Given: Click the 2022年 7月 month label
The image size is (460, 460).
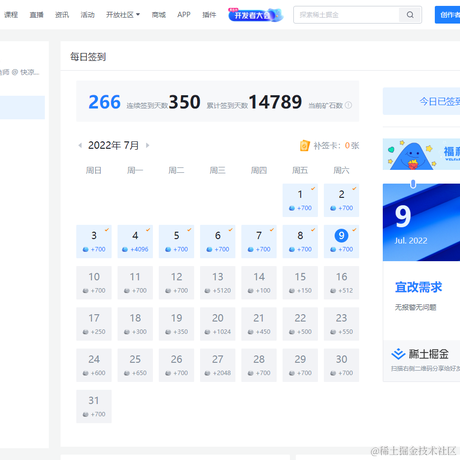Looking at the screenshot, I should [113, 145].
